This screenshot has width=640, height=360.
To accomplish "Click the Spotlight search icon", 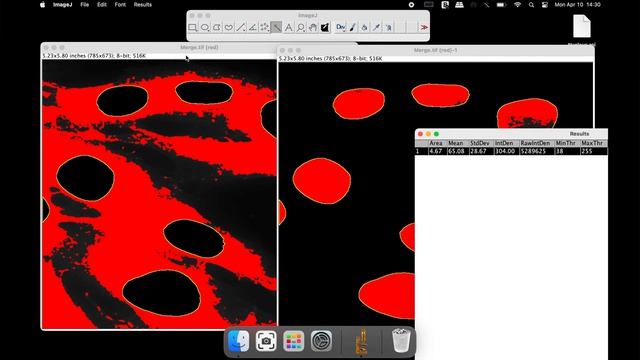I will pos(531,5).
